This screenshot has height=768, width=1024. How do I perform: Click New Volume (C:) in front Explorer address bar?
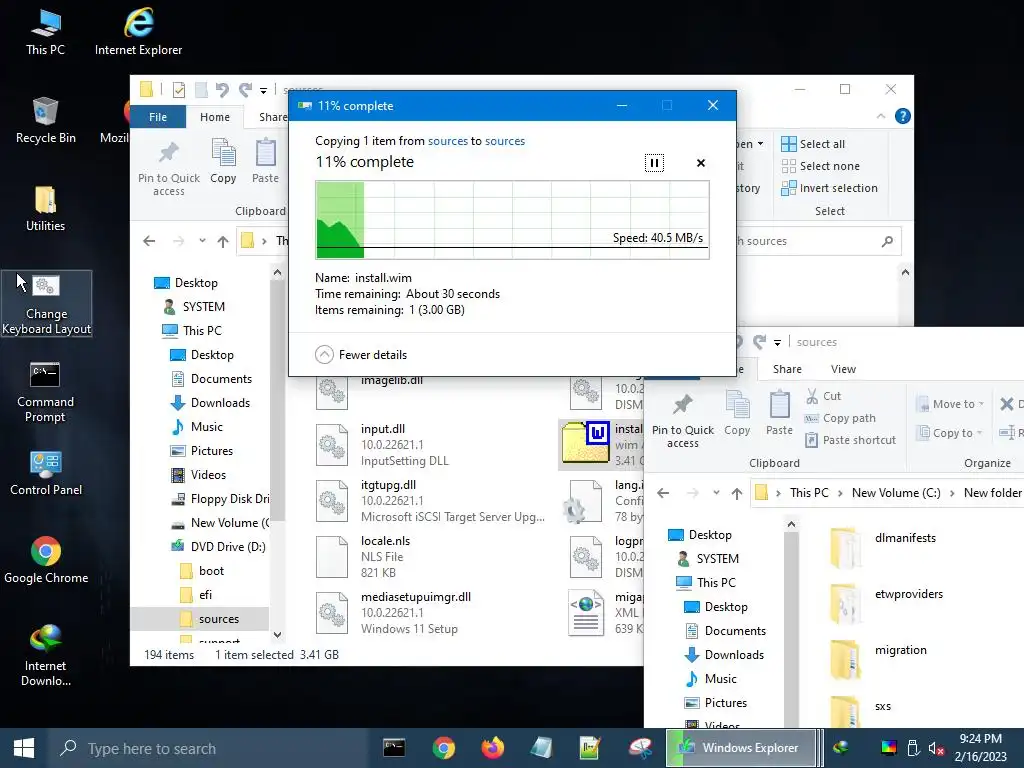coord(896,493)
